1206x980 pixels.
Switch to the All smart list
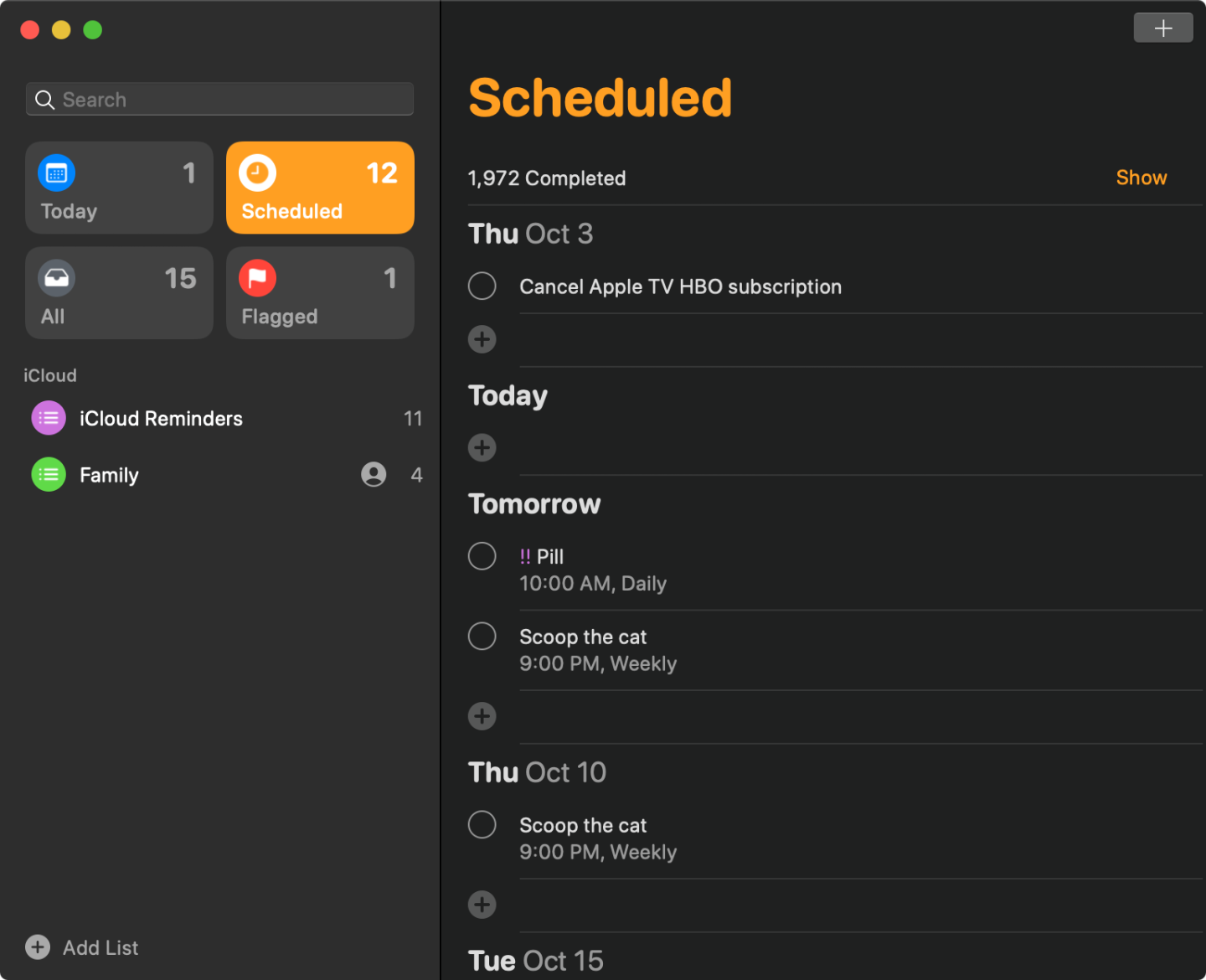point(119,293)
